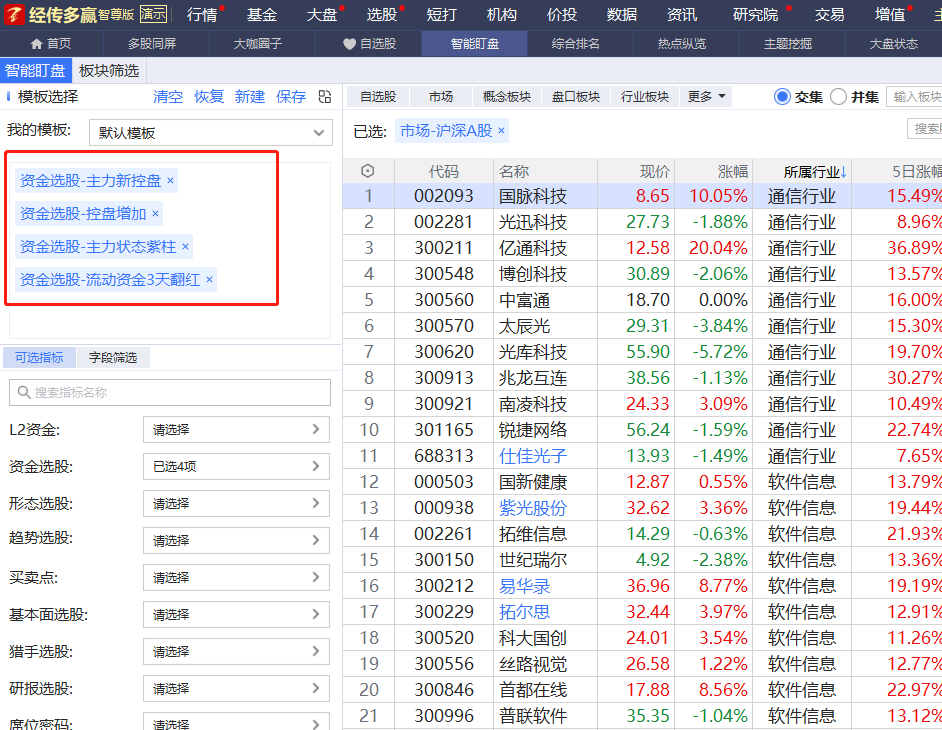Click 盘口板块 filter button
942x730 pixels.
(x=576, y=97)
